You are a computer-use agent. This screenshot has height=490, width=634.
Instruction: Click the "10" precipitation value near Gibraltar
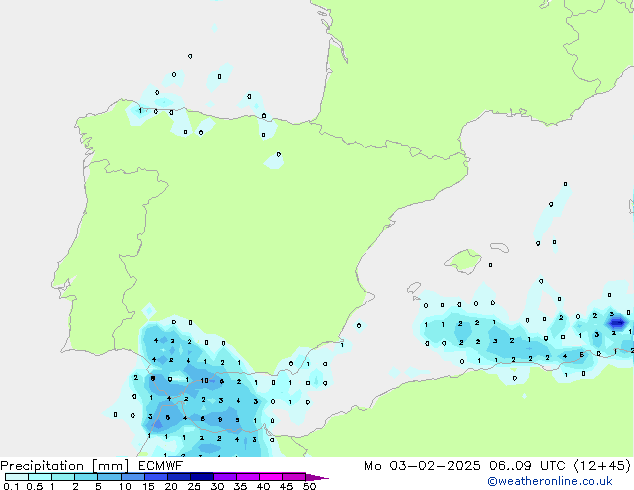click(x=204, y=380)
